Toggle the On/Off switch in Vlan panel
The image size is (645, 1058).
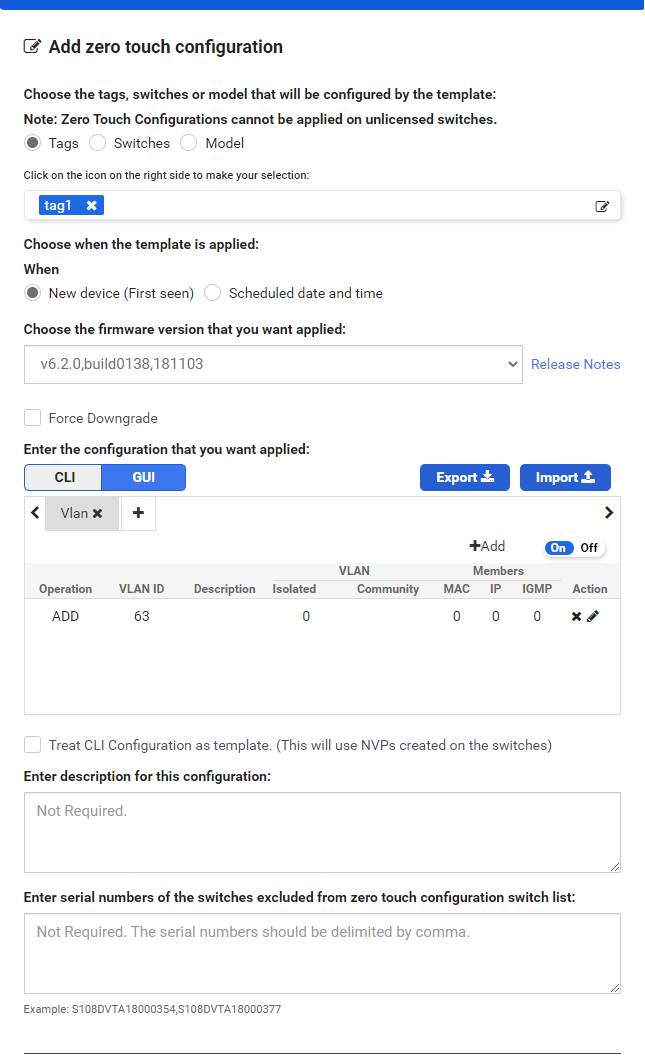(574, 548)
